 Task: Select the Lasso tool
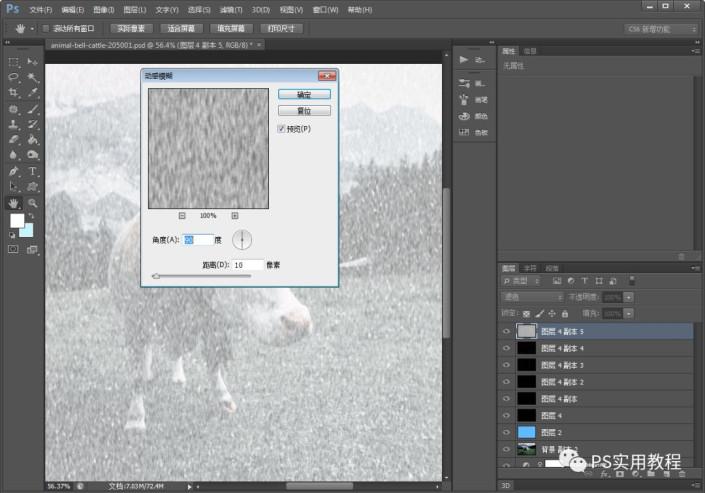[x=13, y=77]
